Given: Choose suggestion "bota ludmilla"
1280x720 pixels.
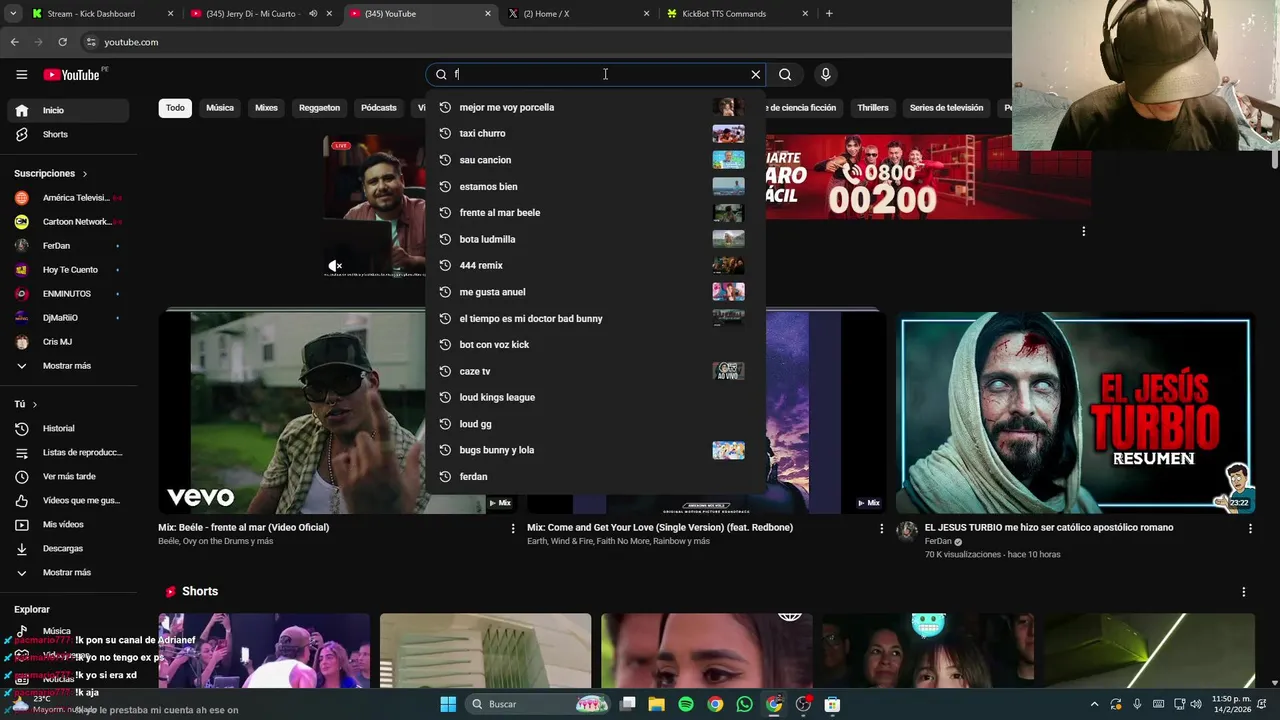Looking at the screenshot, I should point(595,239).
